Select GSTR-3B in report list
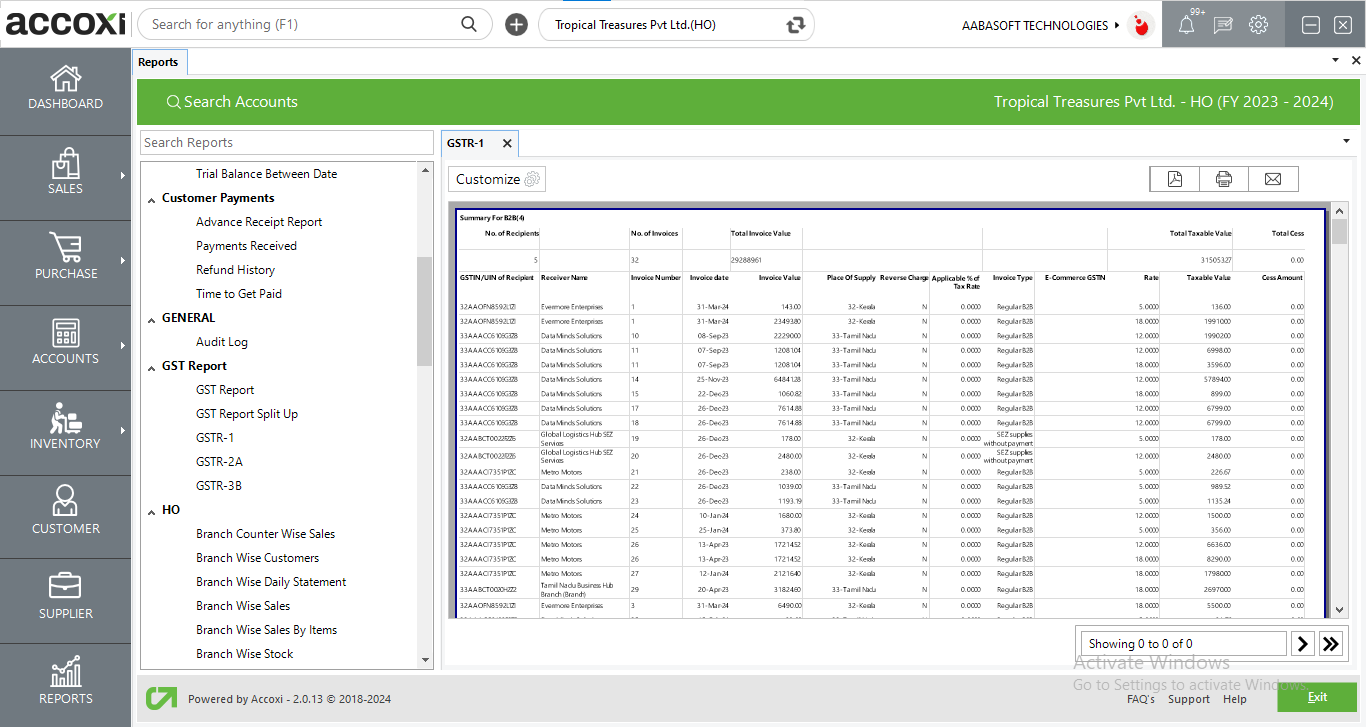The height and width of the screenshot is (727, 1366). (x=218, y=486)
